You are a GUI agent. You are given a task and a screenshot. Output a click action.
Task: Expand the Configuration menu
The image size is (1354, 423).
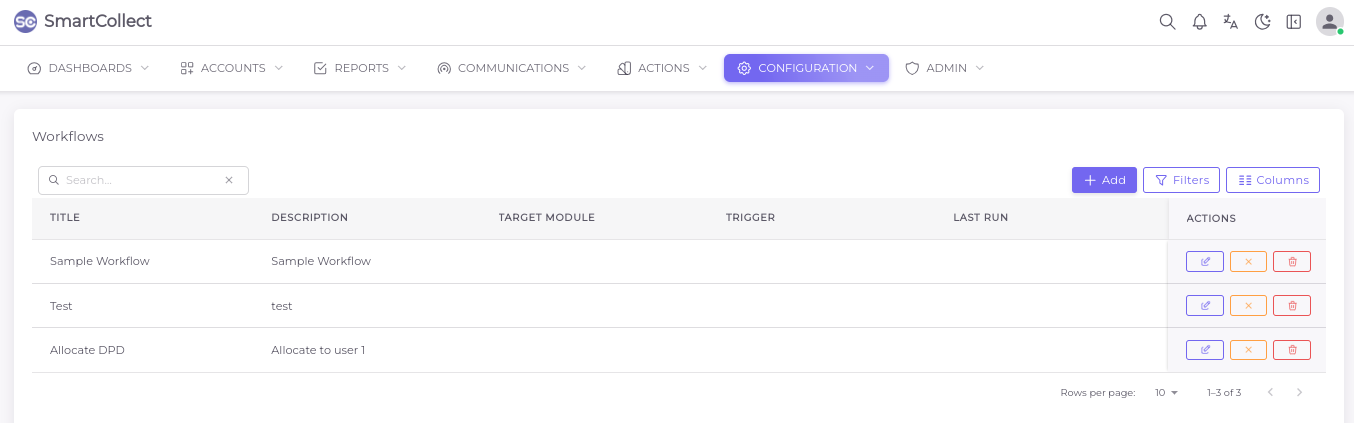pos(806,68)
